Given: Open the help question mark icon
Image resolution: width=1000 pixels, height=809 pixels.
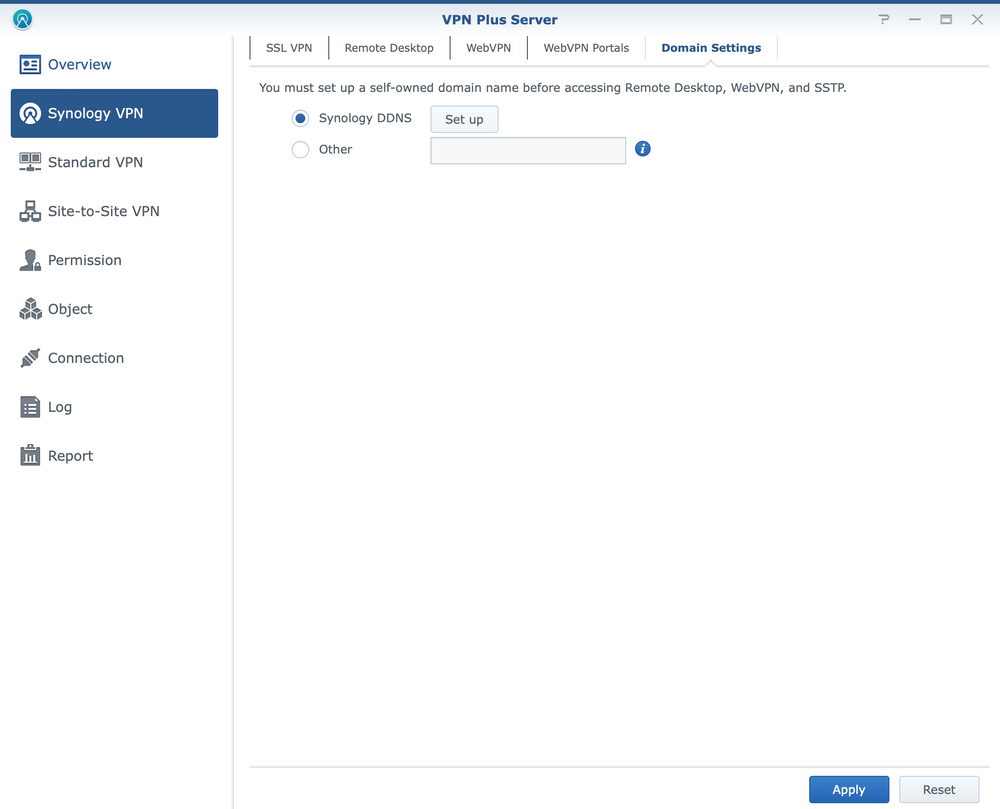Looking at the screenshot, I should pyautogui.click(x=884, y=20).
